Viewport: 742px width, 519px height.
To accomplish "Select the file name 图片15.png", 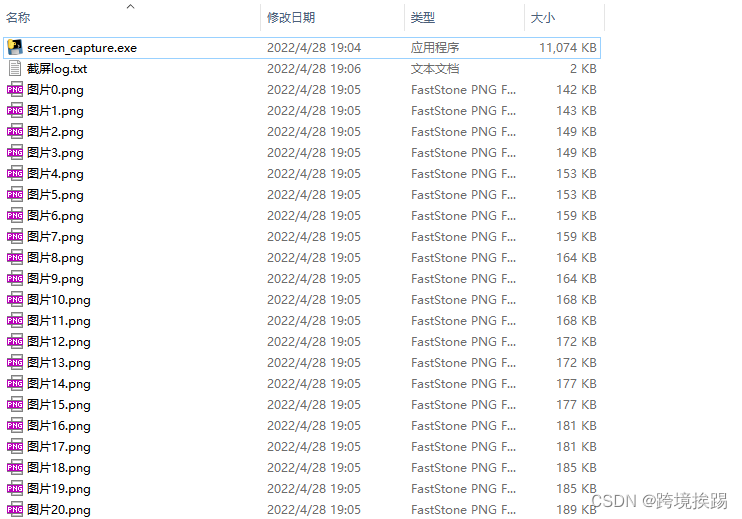I will point(59,405).
